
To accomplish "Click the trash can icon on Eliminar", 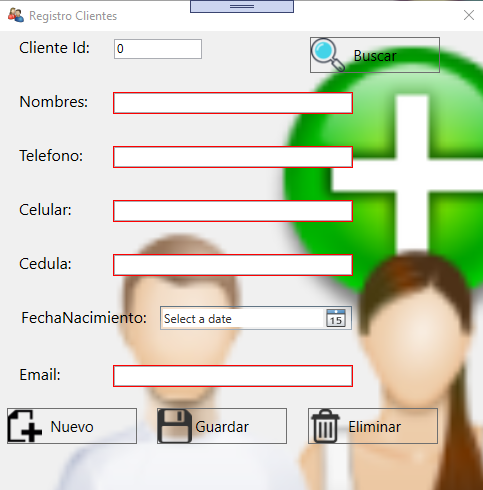I will (325, 426).
